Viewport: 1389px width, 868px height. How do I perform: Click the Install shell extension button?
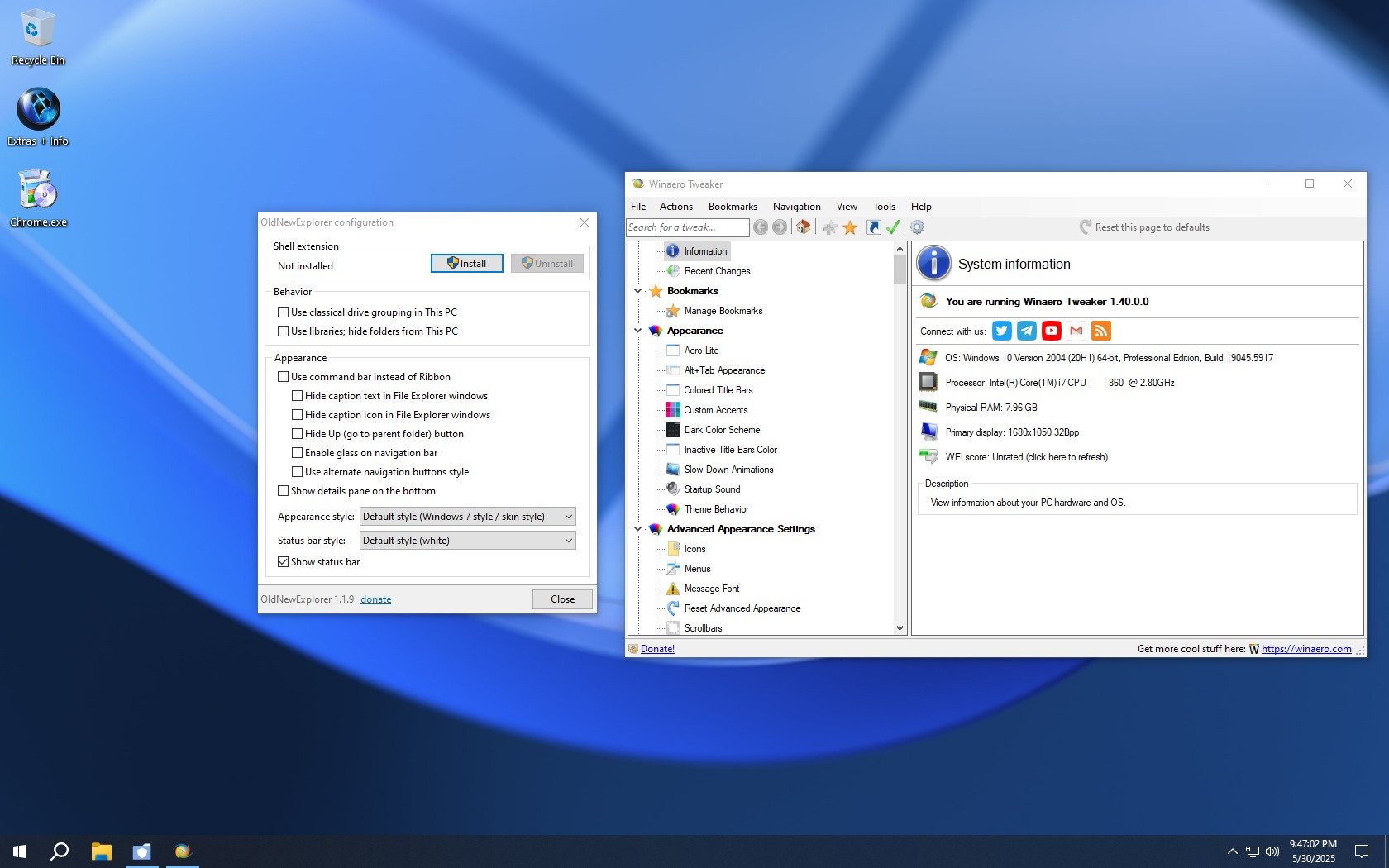coord(466,264)
